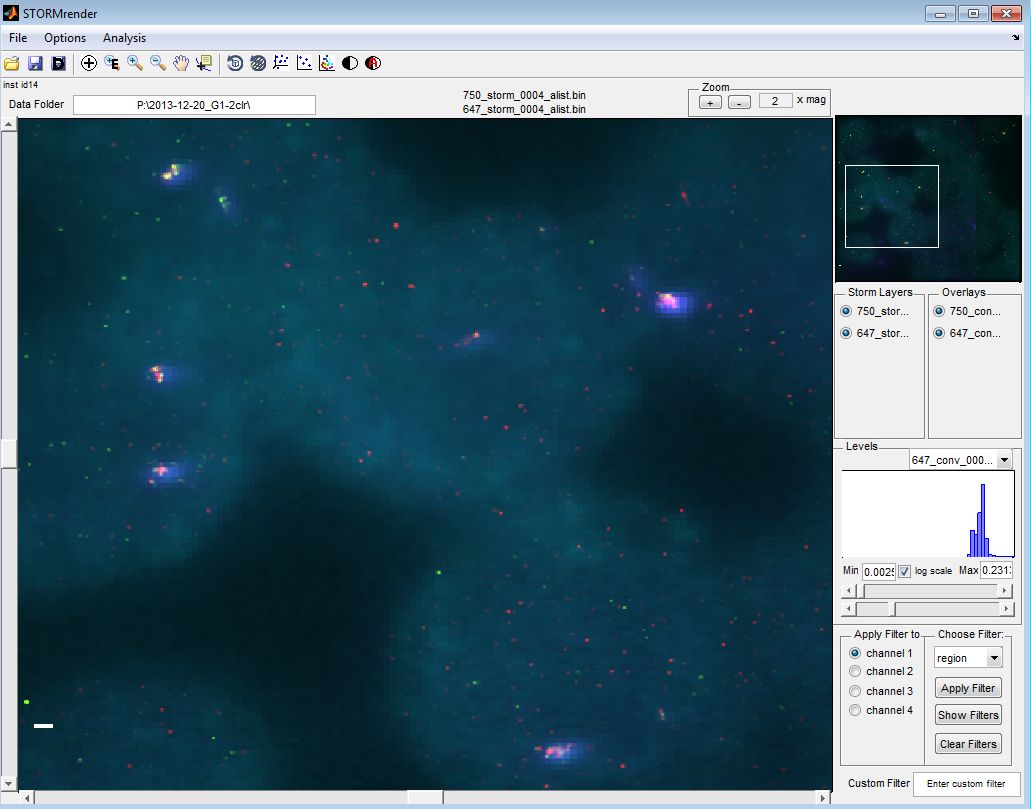Click the 750_storm_0004_alist.bin filename text

(524, 95)
